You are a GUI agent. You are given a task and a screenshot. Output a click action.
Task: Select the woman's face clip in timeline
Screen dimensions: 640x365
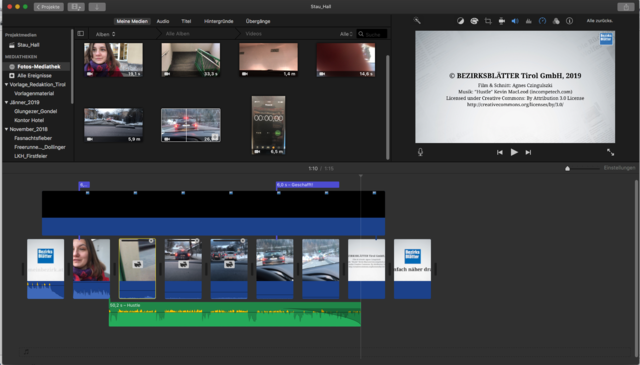click(x=91, y=269)
